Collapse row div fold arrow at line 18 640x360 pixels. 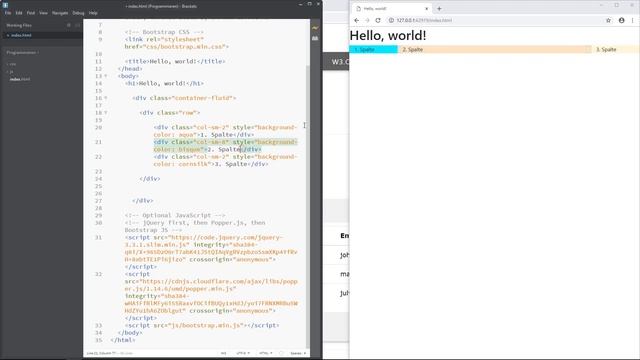pyautogui.click(x=106, y=113)
